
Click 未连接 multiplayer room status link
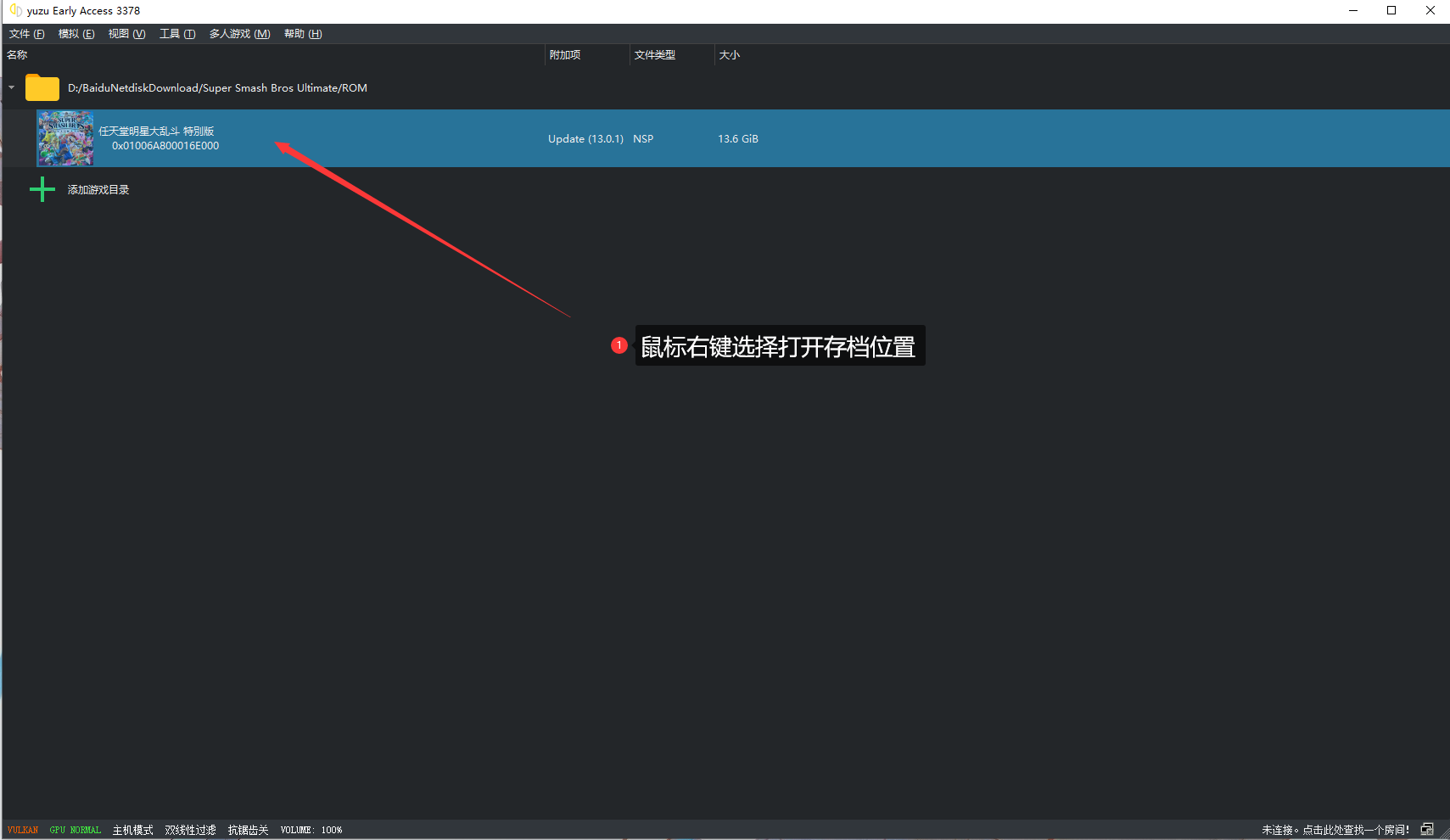coord(1335,830)
